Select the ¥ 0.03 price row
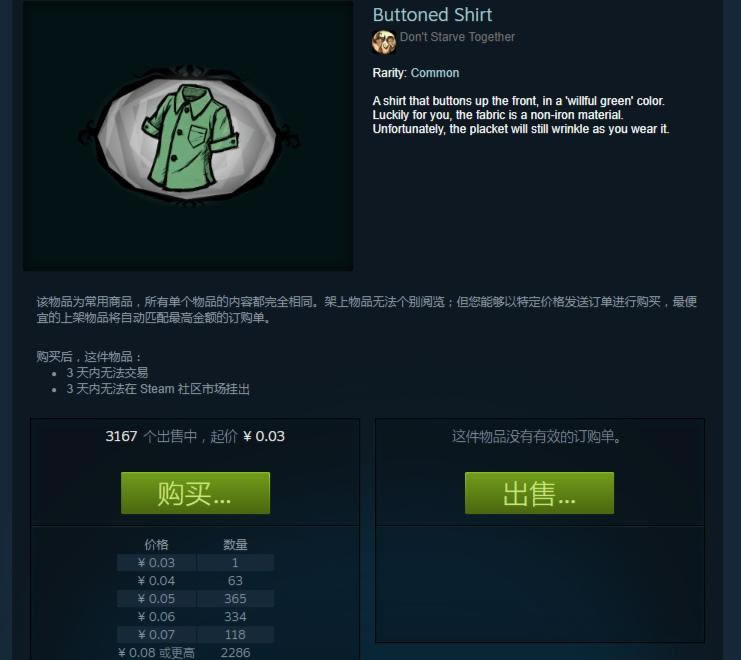 (195, 563)
